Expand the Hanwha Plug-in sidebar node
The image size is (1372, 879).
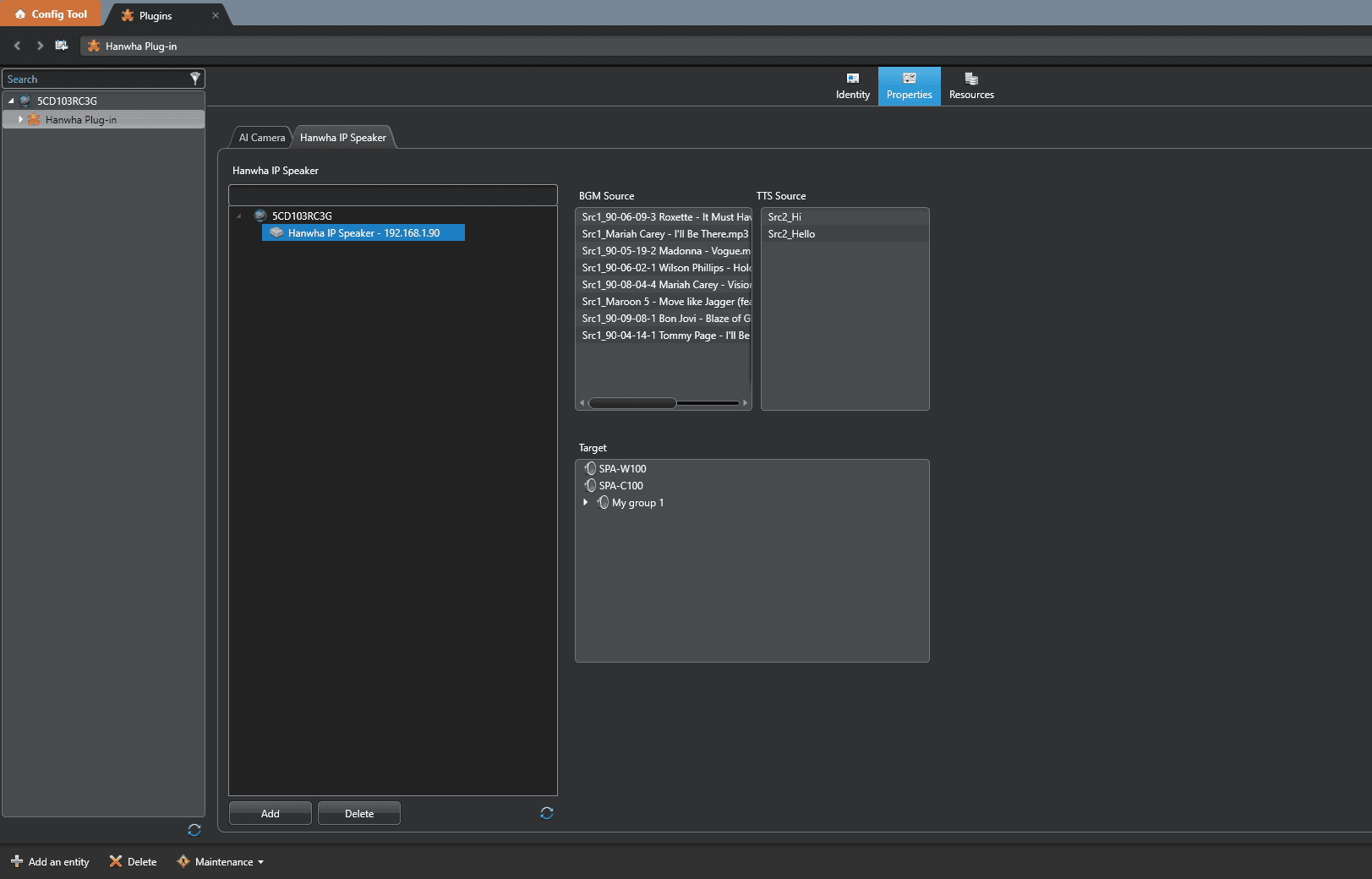coord(20,120)
